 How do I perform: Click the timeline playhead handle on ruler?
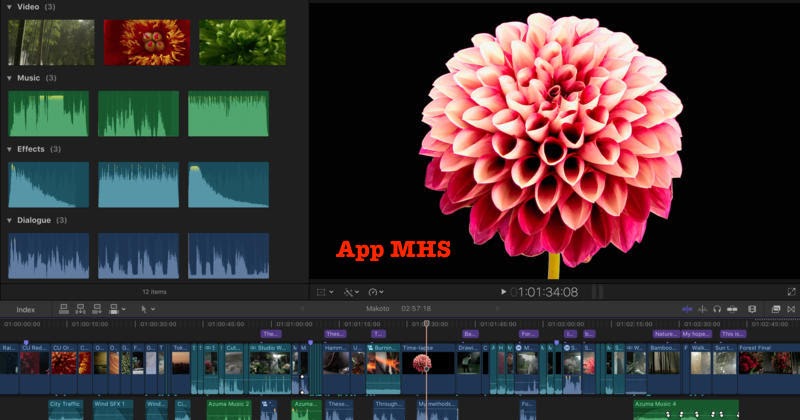(x=427, y=324)
